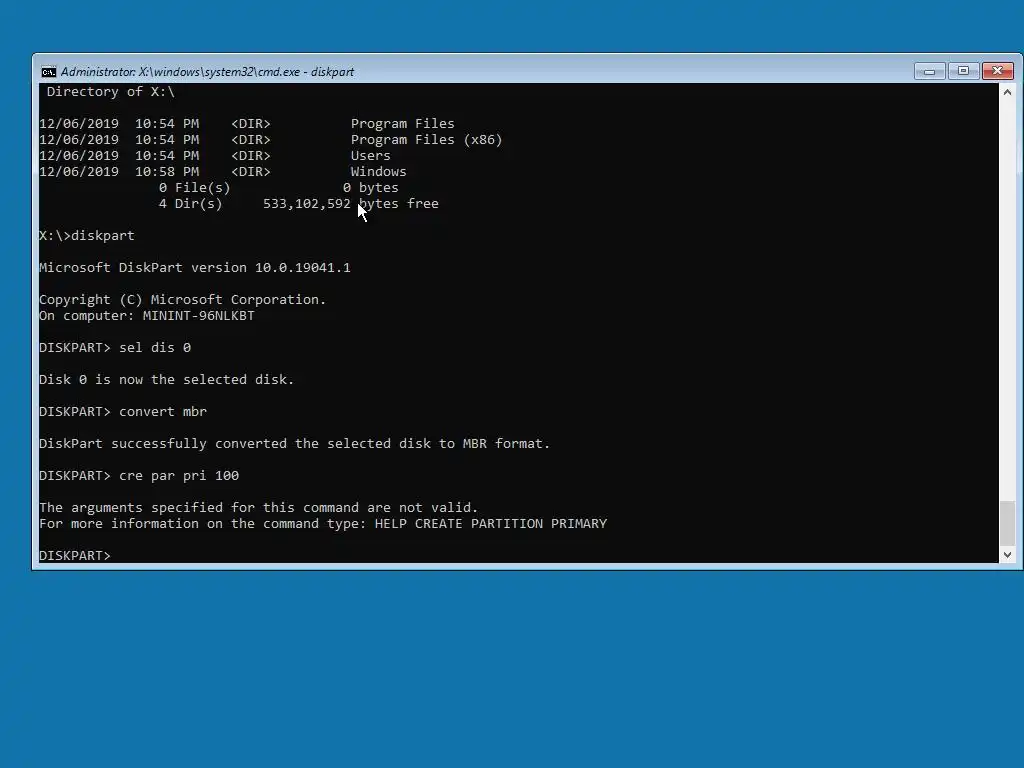
Task: Maximize the diskpart command window
Action: [x=963, y=71]
